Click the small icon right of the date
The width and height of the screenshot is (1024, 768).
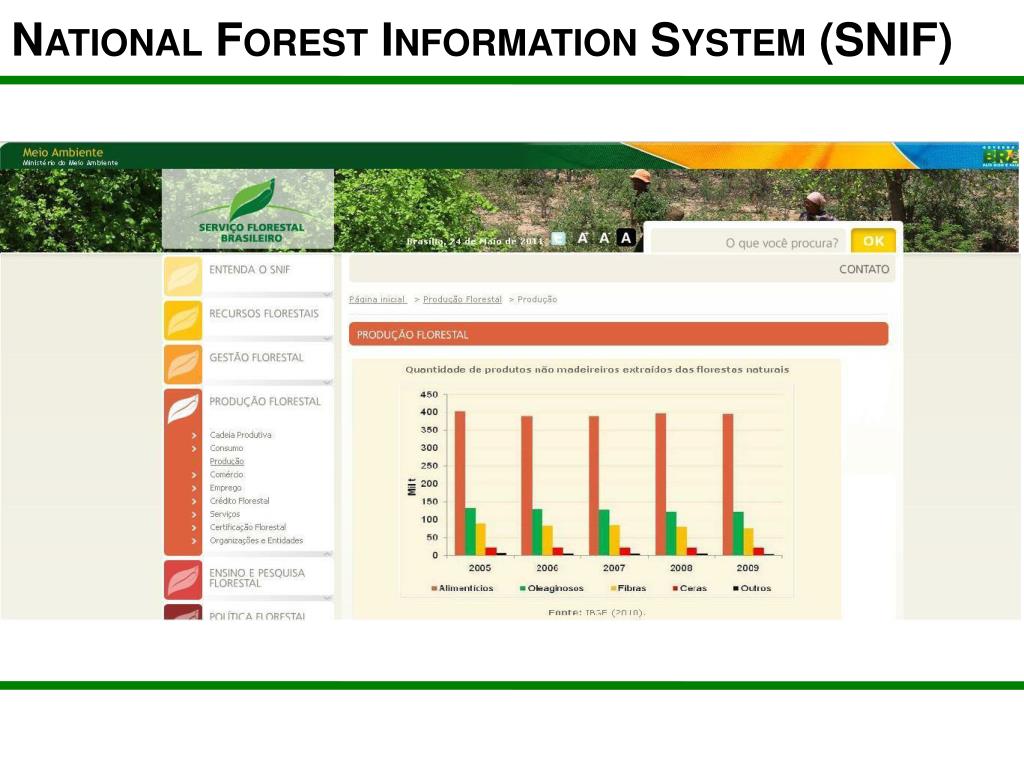click(558, 238)
